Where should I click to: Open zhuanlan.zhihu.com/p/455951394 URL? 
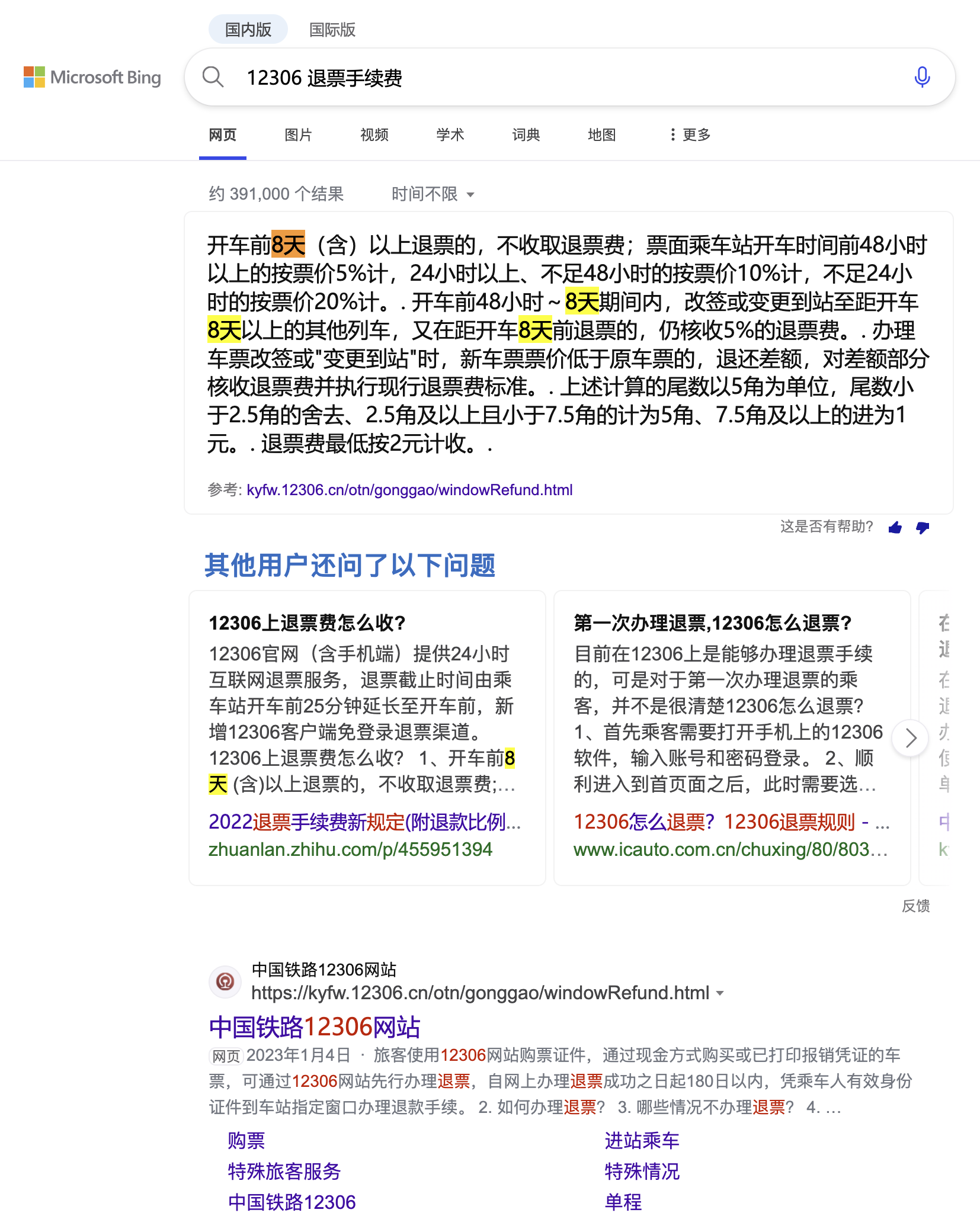point(350,849)
